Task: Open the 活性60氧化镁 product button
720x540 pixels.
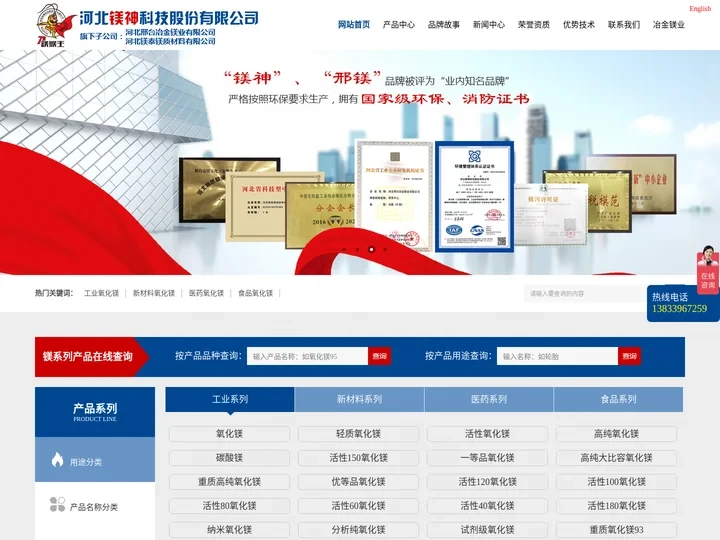Action: [358, 506]
